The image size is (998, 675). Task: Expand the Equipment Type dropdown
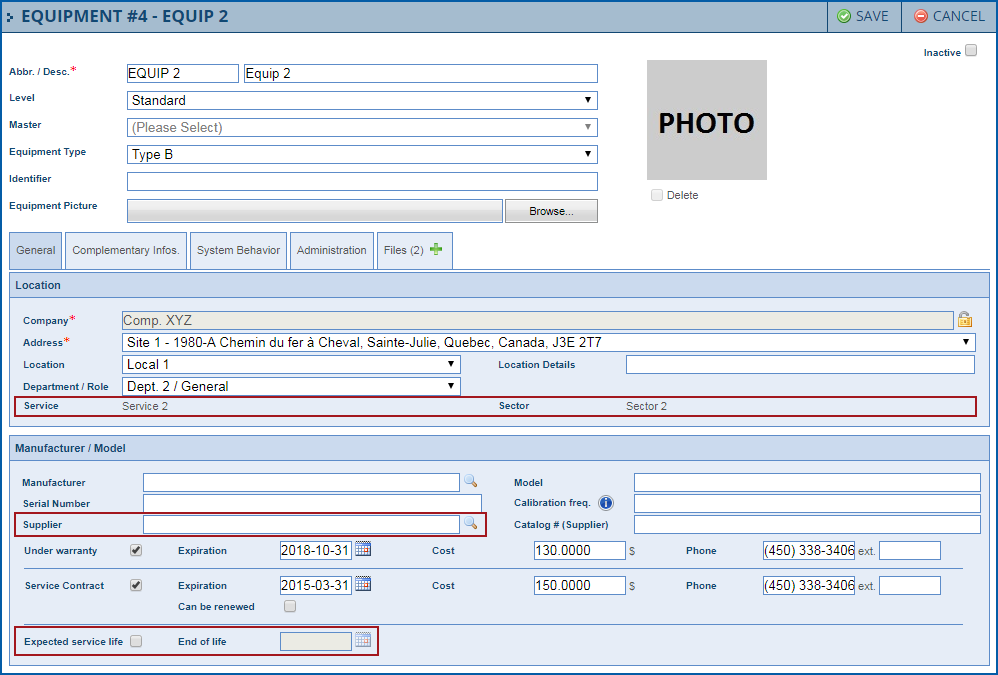point(362,154)
